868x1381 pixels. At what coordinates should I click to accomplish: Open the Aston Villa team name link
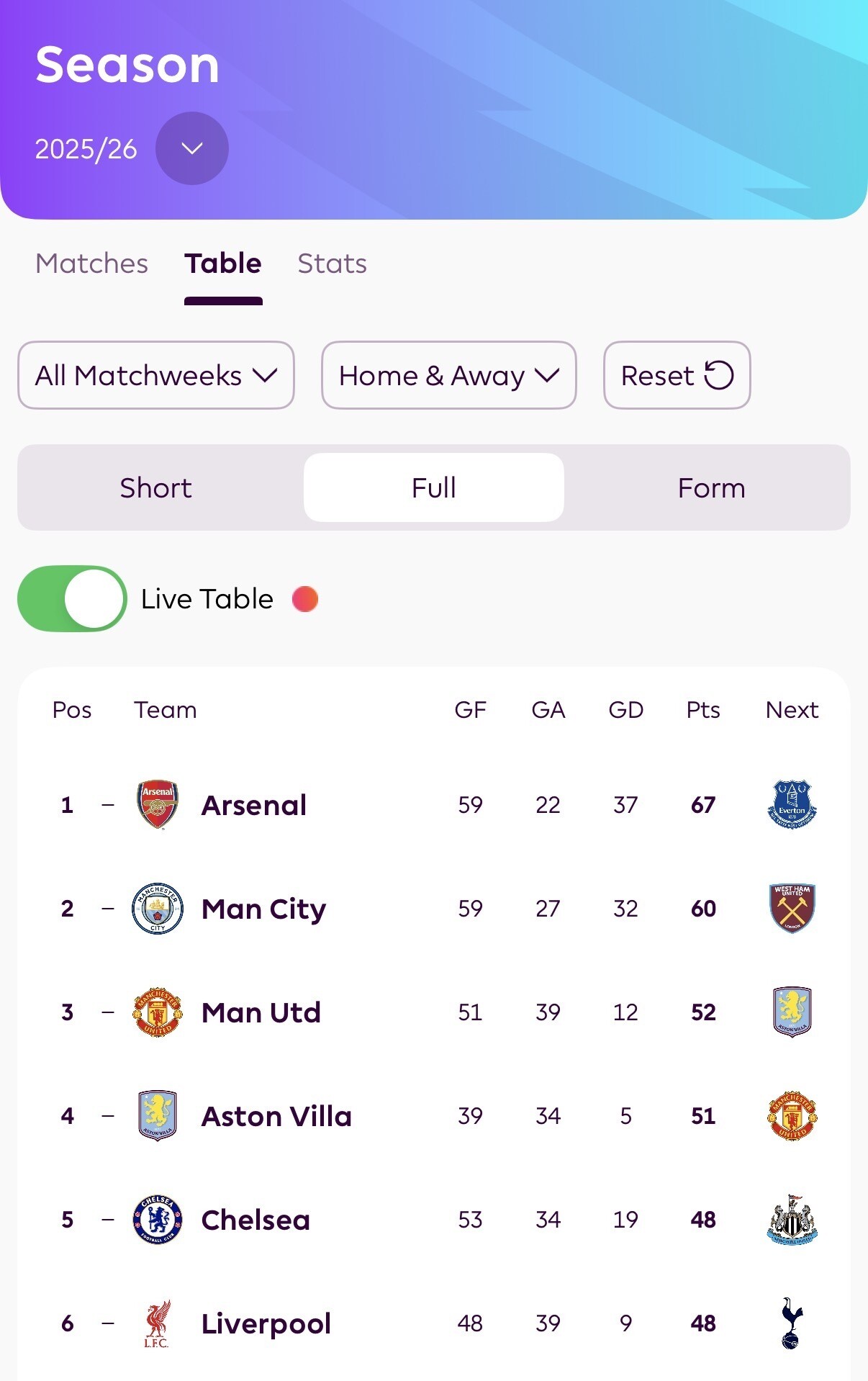276,1116
